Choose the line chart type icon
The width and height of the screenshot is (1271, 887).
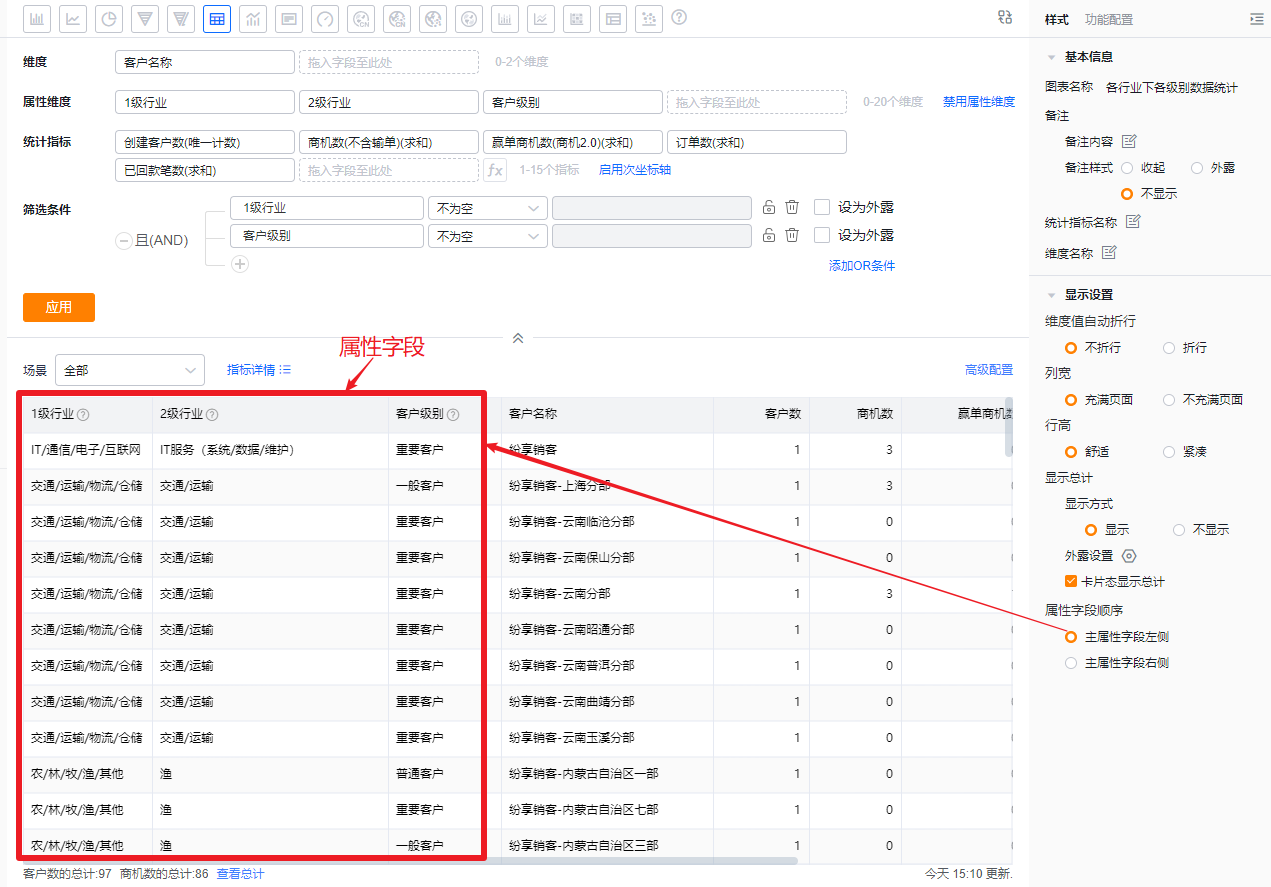pos(73,18)
